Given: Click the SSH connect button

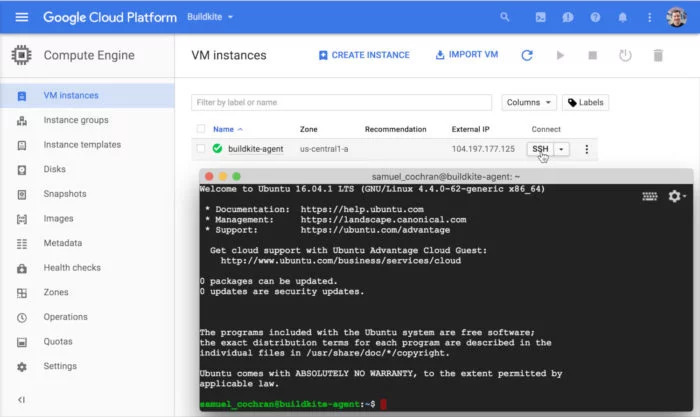Looking at the screenshot, I should pyautogui.click(x=540, y=149).
